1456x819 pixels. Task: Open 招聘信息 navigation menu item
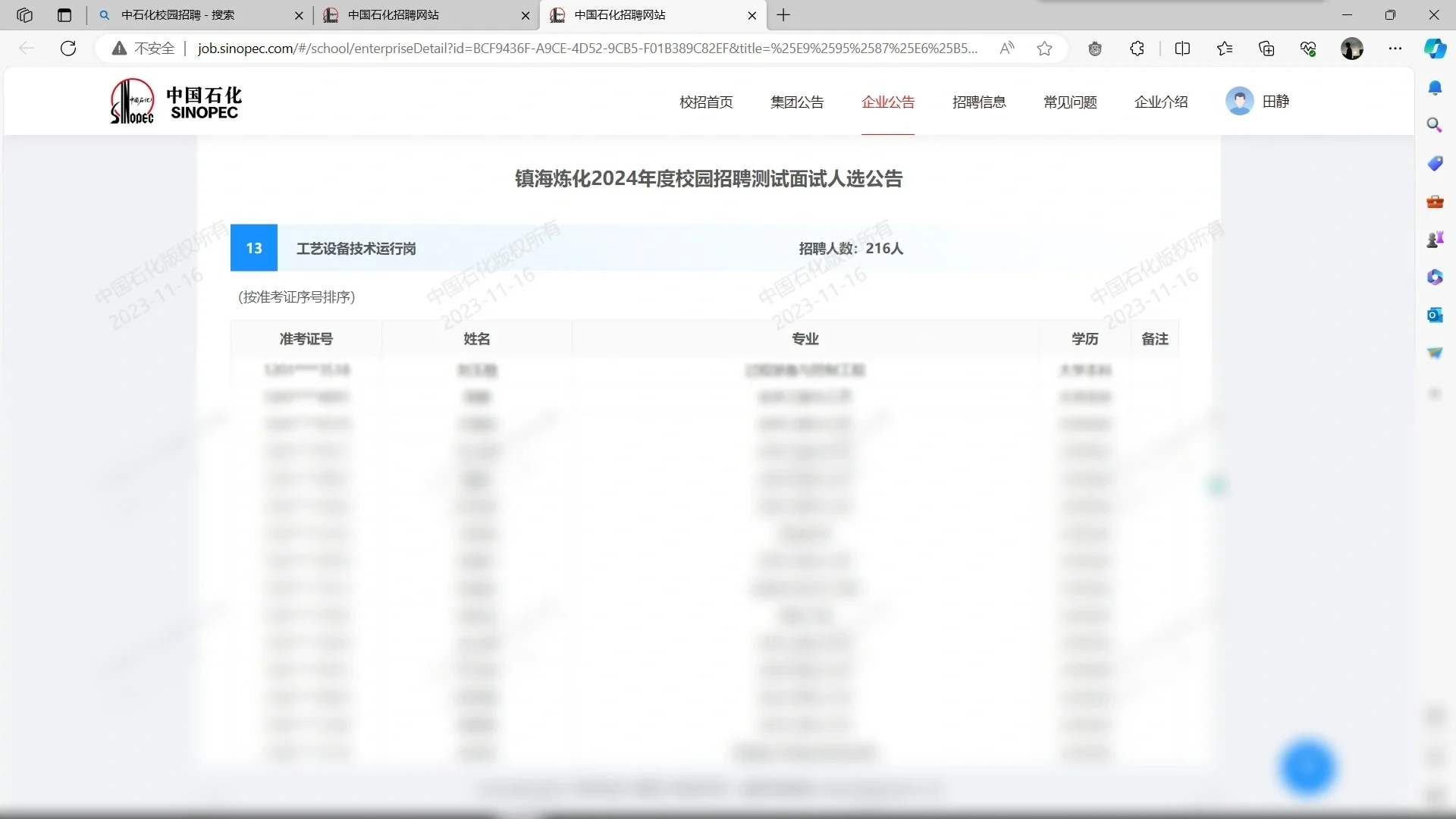(979, 102)
